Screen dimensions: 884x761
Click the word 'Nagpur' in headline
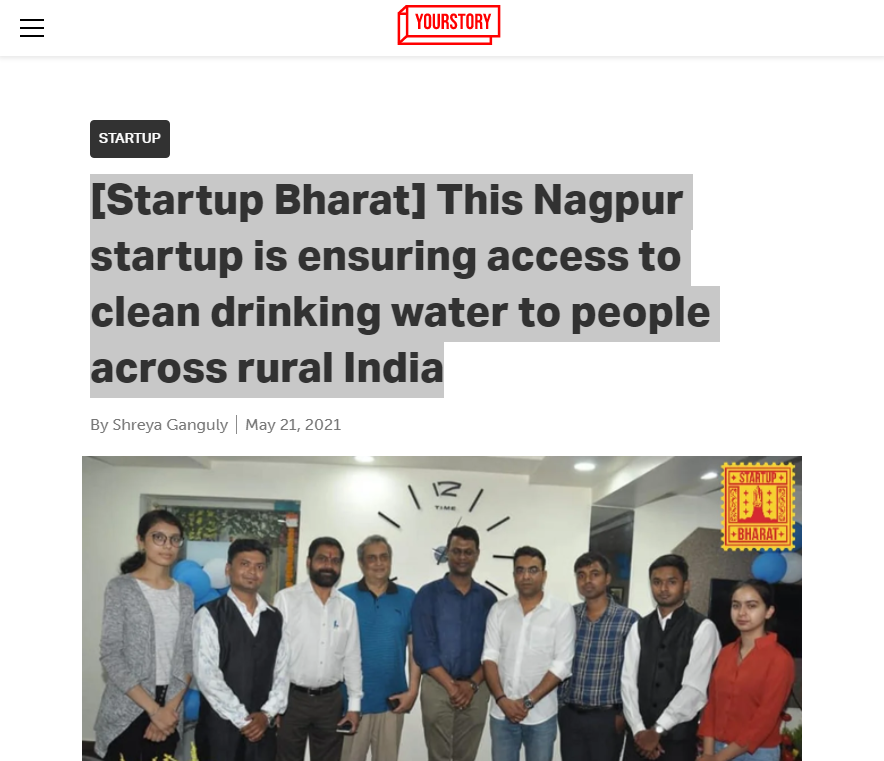coord(608,202)
